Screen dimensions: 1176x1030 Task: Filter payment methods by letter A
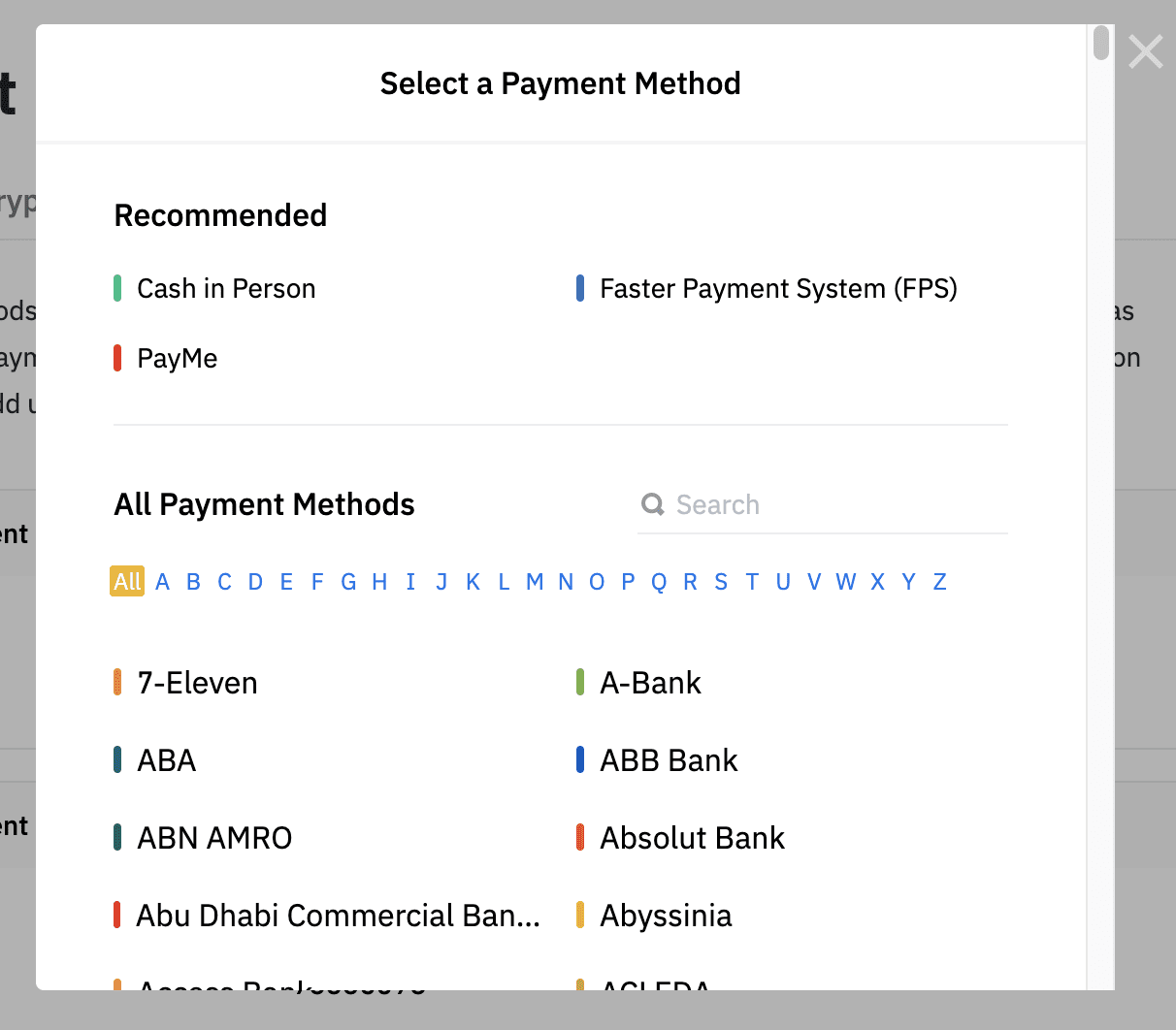(162, 581)
